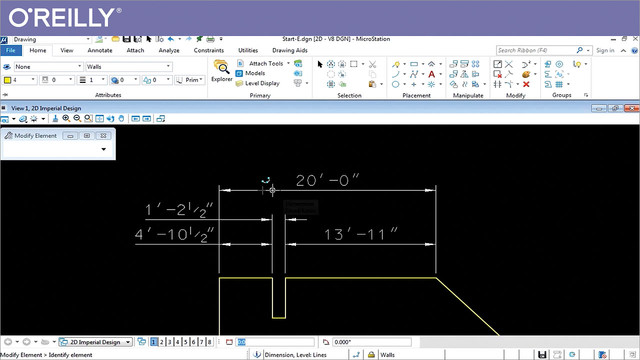Screen dimensions: 640x360
Task: Select the Place Block rectangle tool
Action: 414,64
